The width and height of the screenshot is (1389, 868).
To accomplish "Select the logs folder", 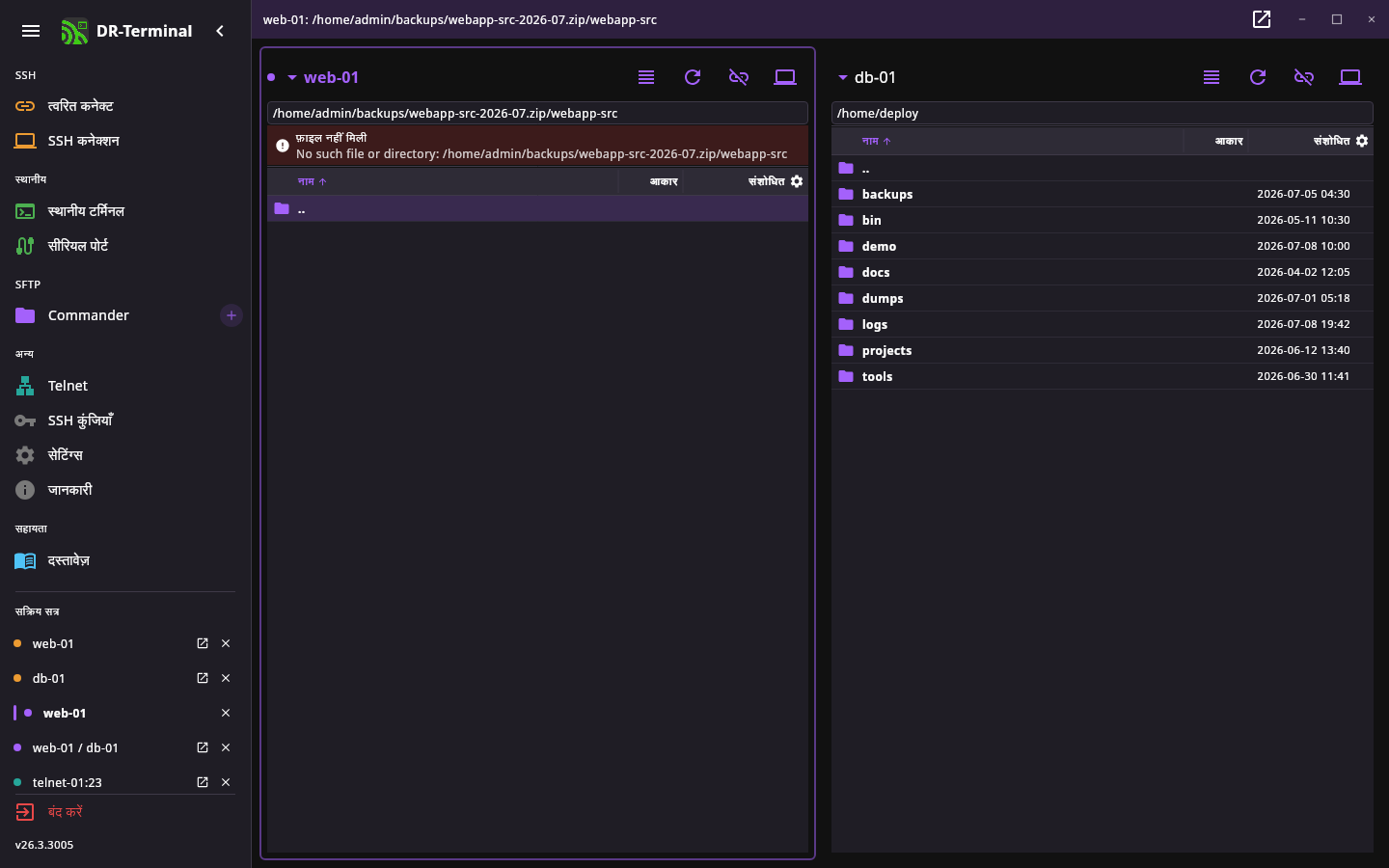I will pos(1103,324).
